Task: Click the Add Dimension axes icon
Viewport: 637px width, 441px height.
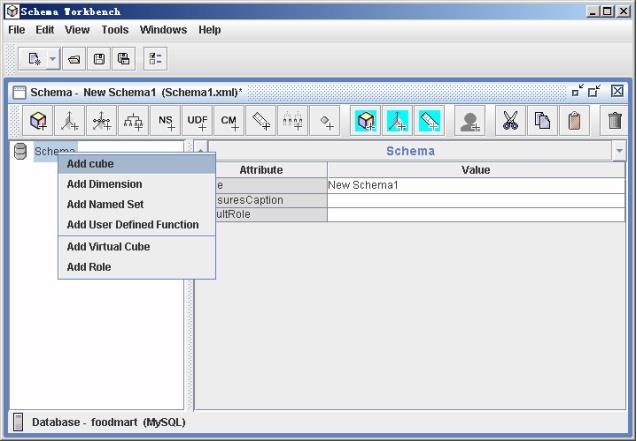Action: click(x=69, y=121)
